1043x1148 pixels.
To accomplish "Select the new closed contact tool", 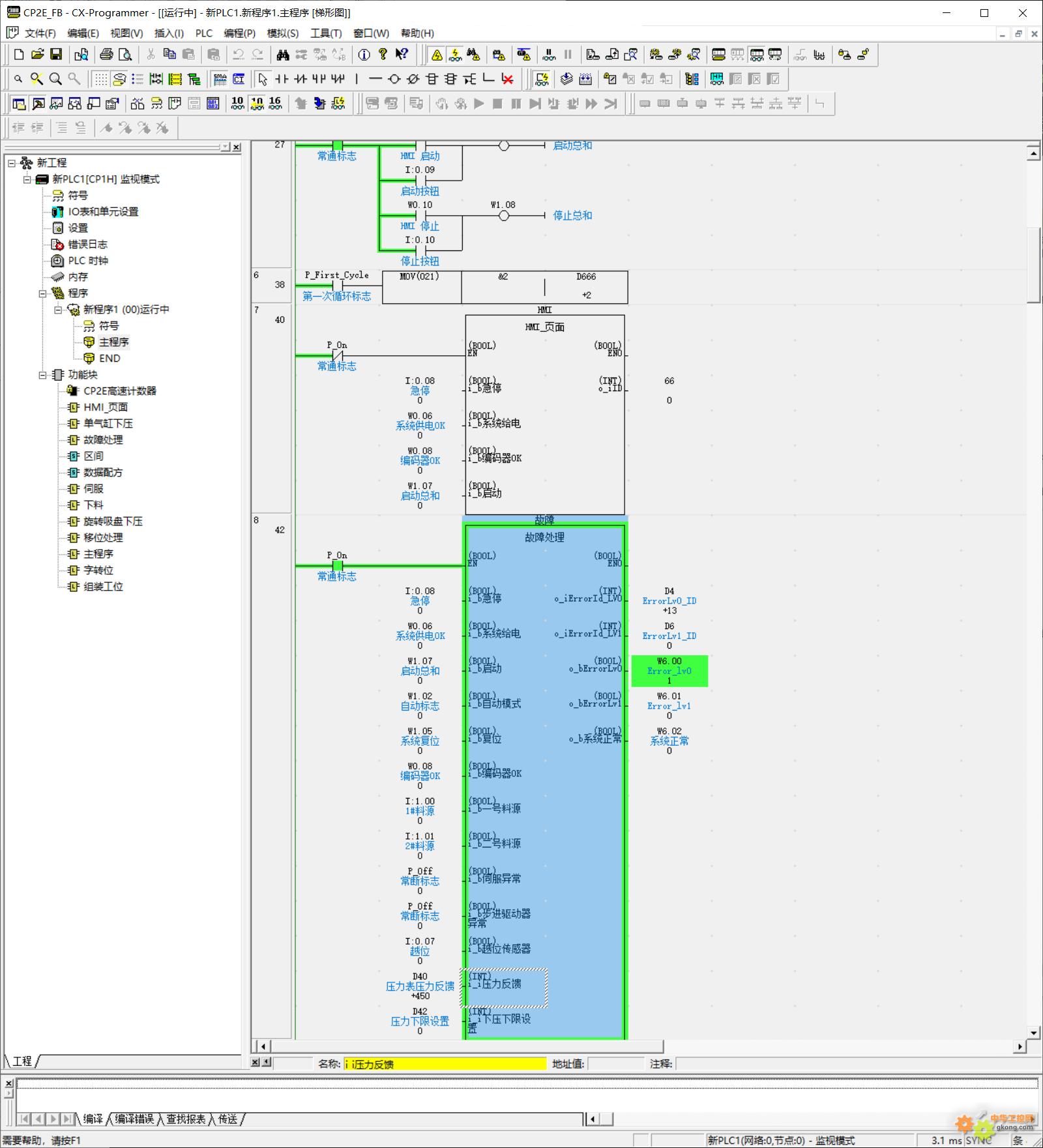I will point(301,80).
